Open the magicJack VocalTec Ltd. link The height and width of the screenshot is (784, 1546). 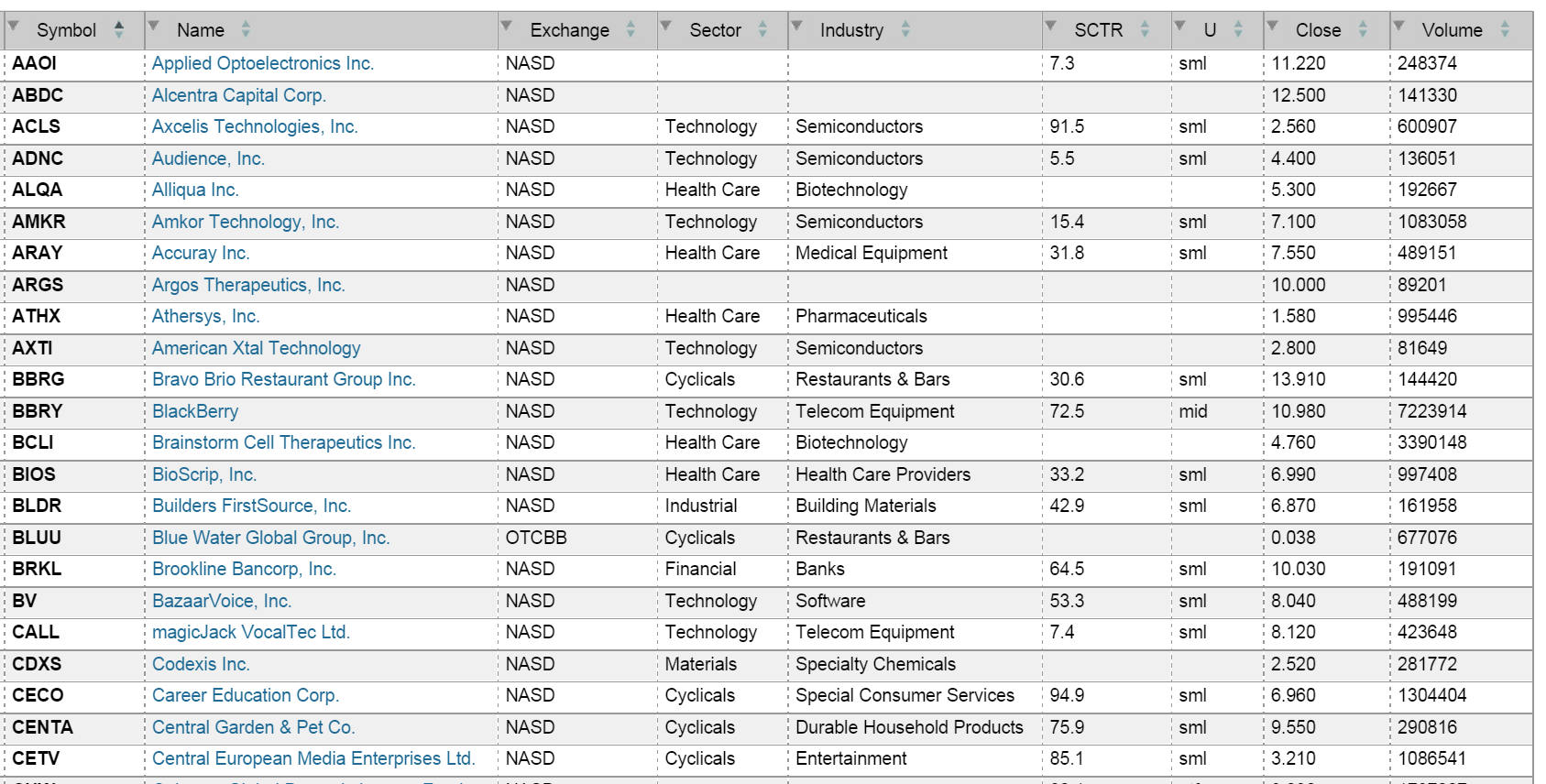tap(251, 632)
